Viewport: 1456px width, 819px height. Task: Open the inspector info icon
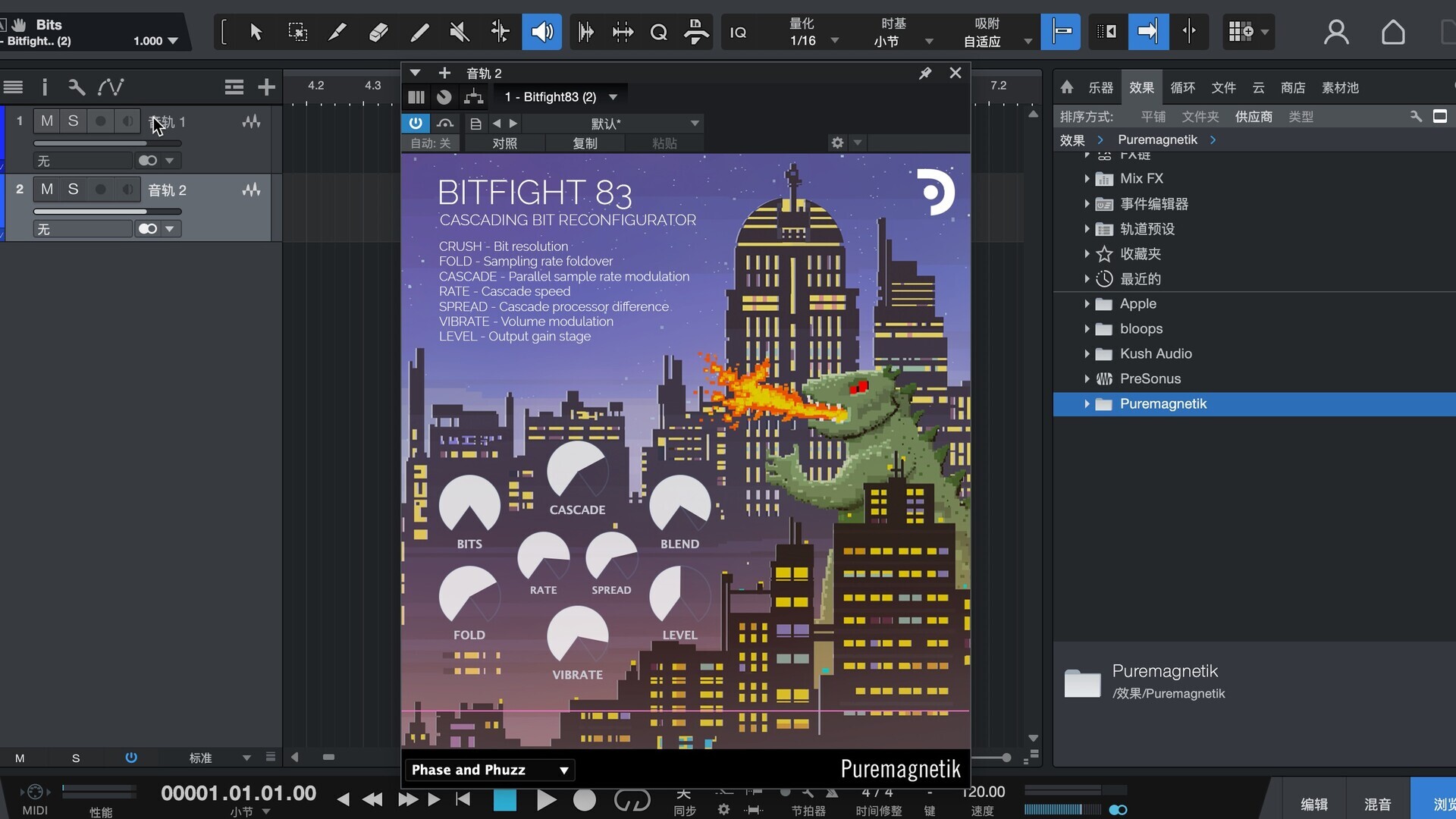coord(45,87)
